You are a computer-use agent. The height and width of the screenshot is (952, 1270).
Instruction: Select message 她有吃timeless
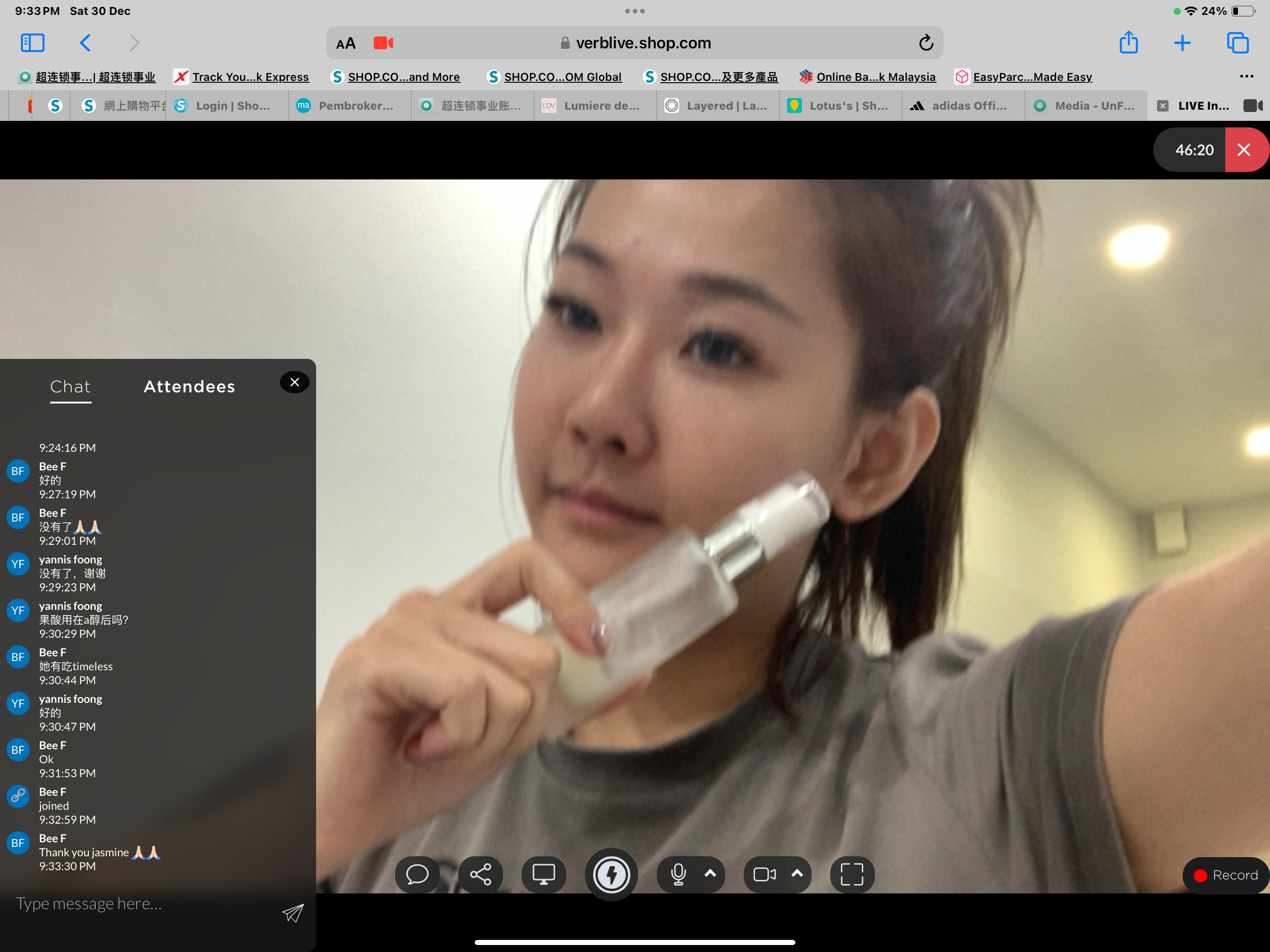click(x=76, y=667)
